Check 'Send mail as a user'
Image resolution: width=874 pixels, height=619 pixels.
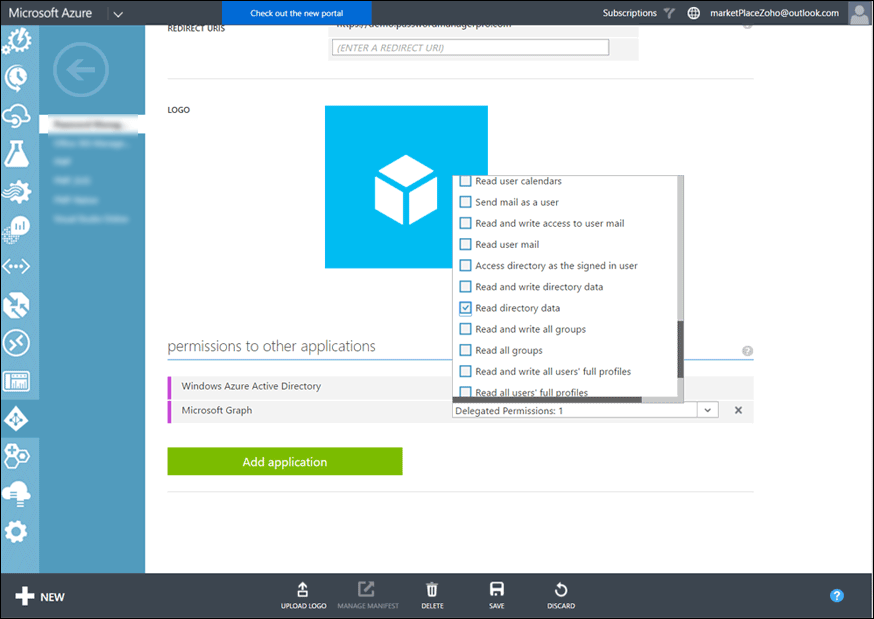(x=465, y=202)
